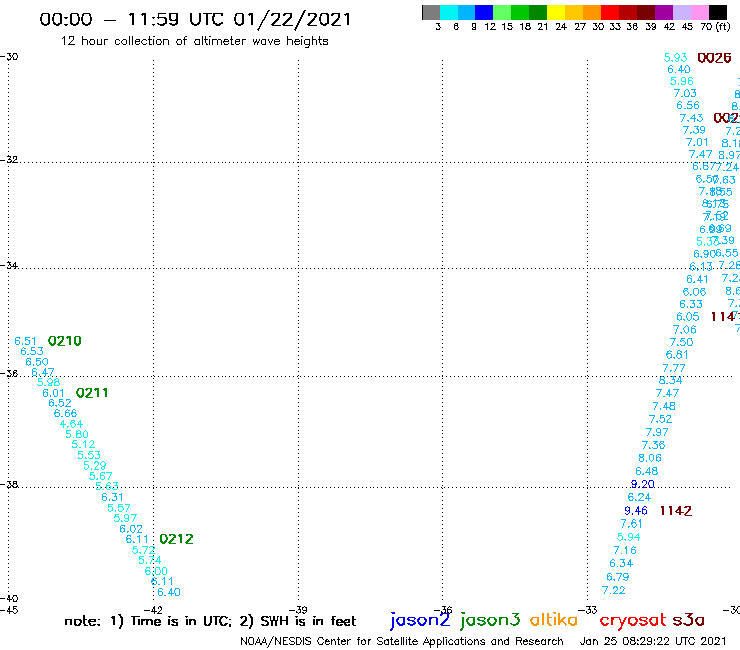Click the 5.94 wave height value
This screenshot has height=650, width=740.
coord(629,537)
